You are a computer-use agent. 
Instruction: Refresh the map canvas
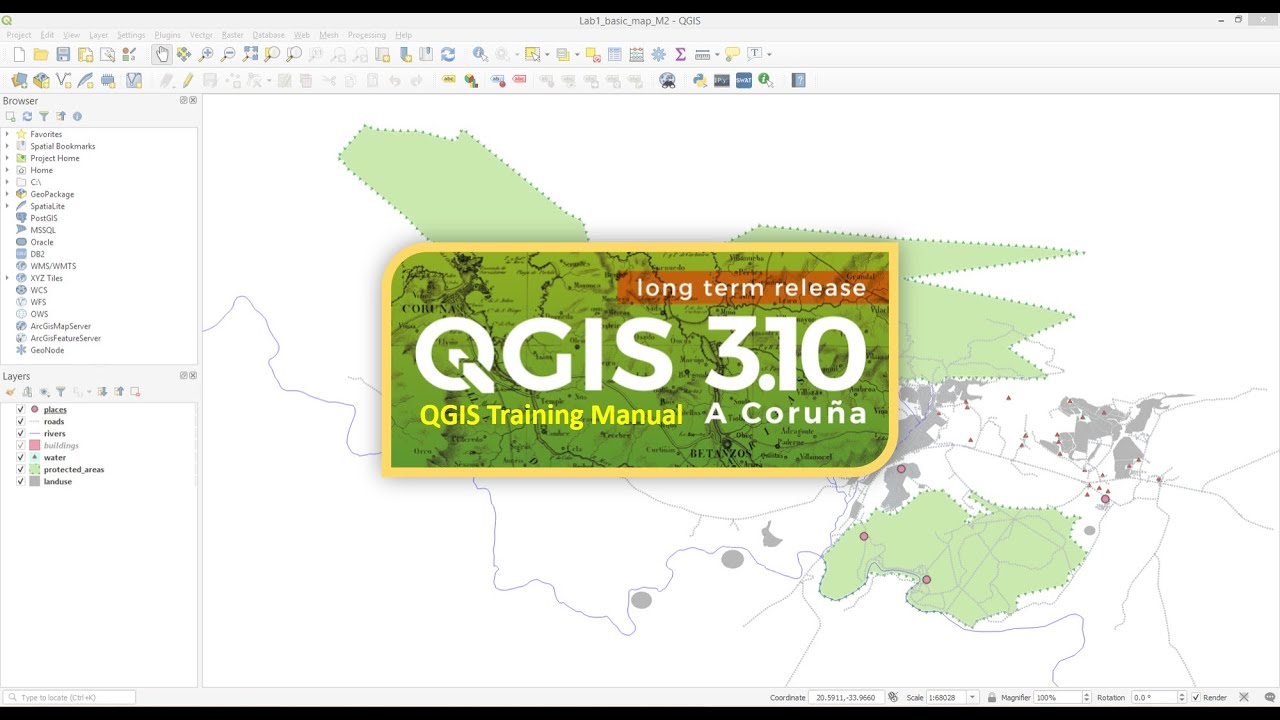448,54
